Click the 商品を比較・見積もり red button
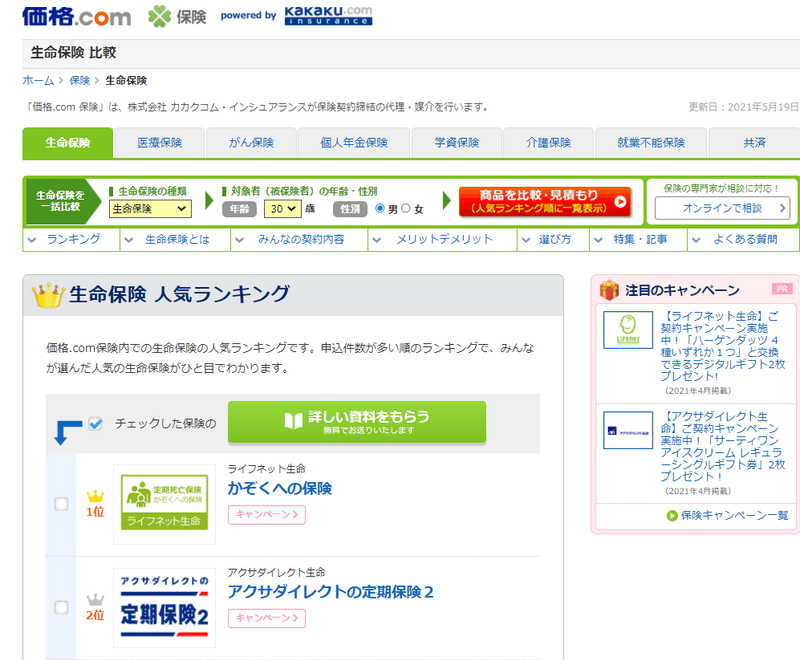Image resolution: width=800 pixels, height=660 pixels. coord(545,202)
